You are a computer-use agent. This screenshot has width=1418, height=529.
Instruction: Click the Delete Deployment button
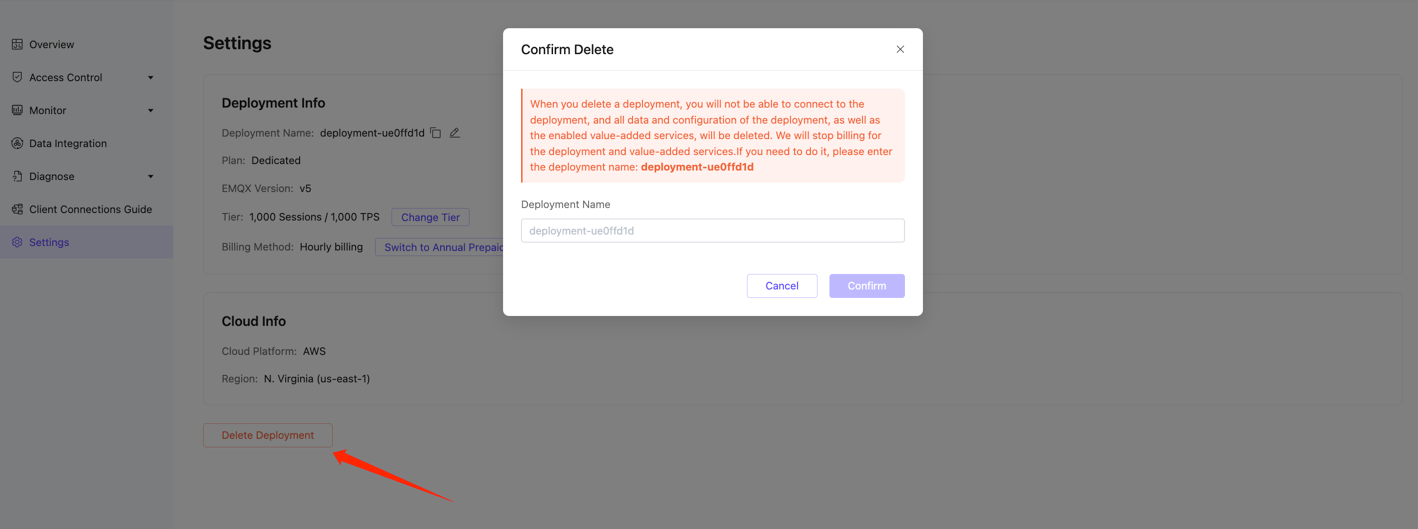pyautogui.click(x=268, y=435)
